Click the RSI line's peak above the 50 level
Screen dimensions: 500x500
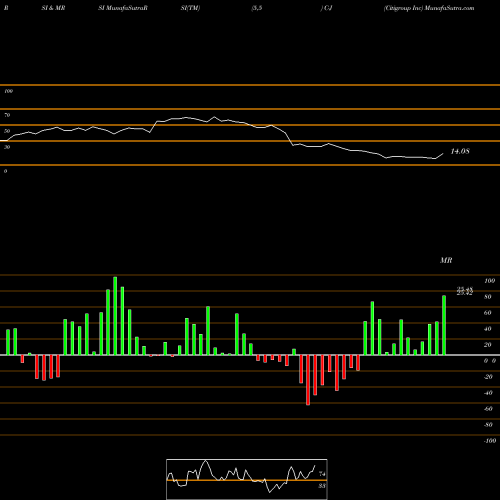[214, 117]
